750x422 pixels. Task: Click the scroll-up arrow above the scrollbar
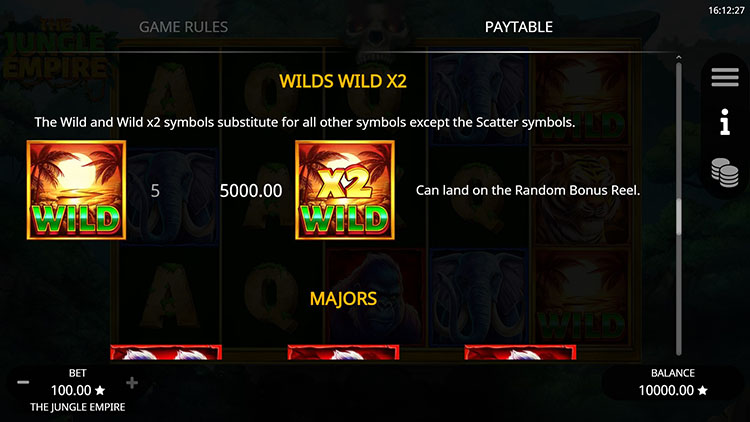(x=678, y=57)
